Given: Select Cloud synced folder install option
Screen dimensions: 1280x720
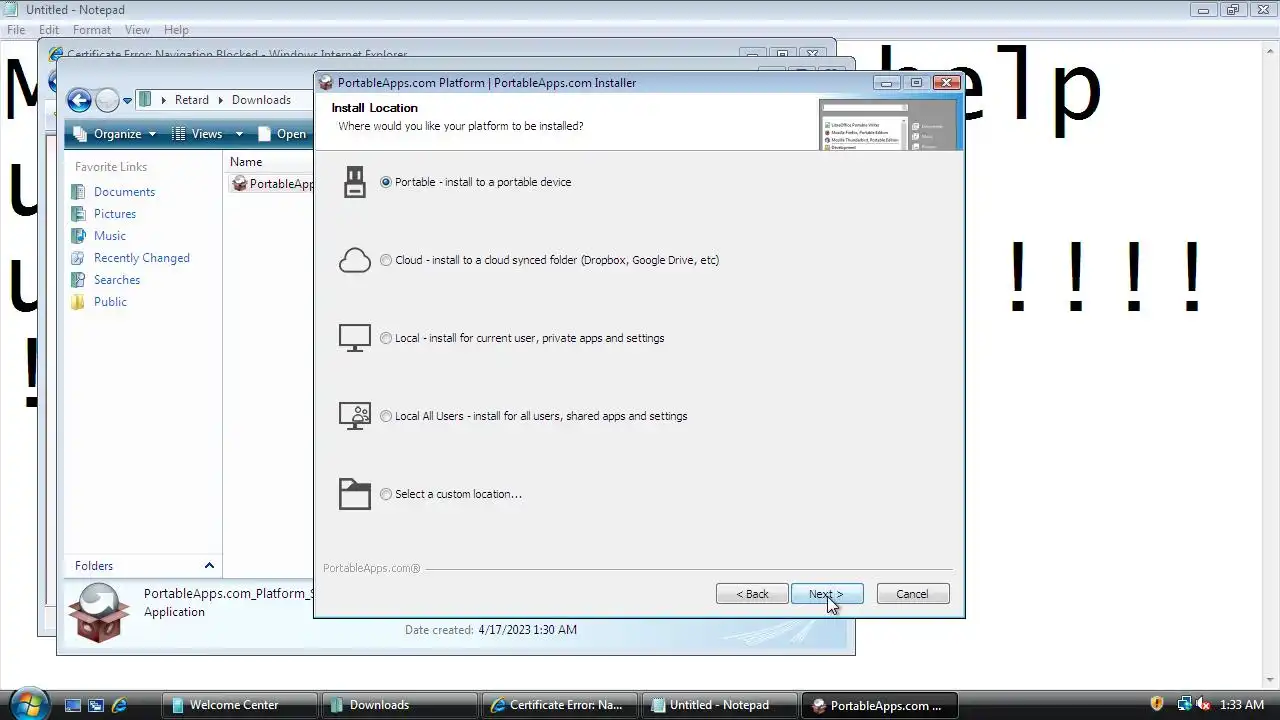Looking at the screenshot, I should [386, 260].
